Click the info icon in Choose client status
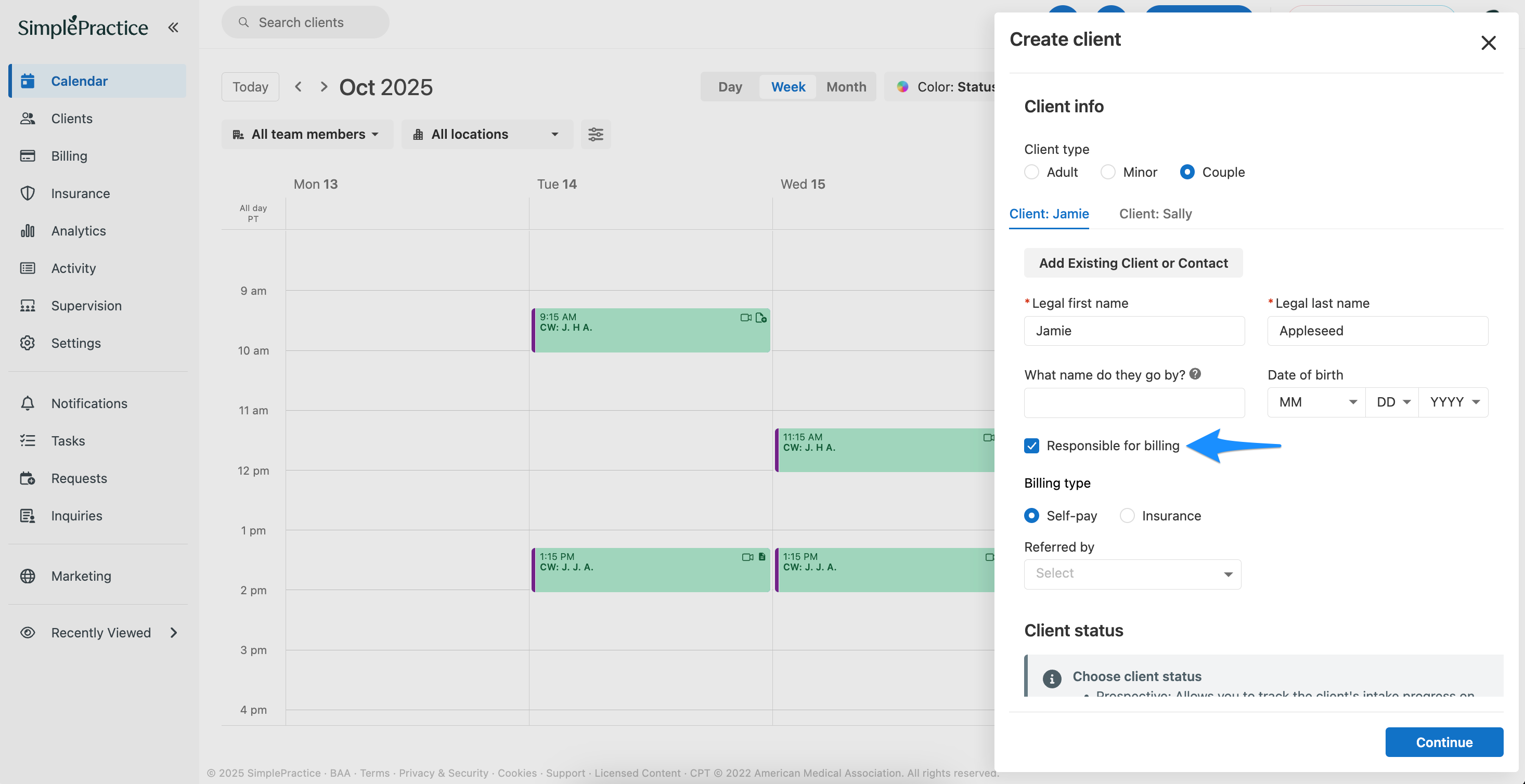Screen dimensions: 1525x784 [x=1051, y=678]
